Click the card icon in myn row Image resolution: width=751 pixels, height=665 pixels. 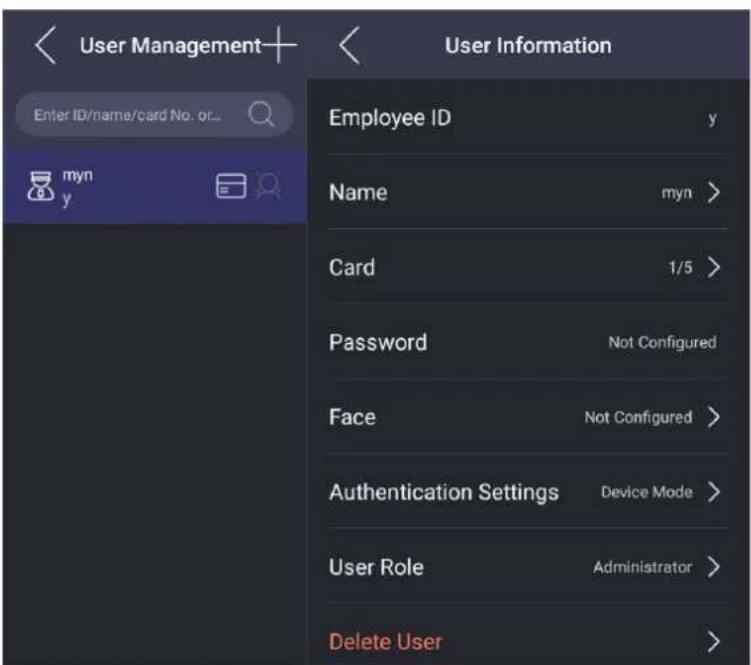[231, 186]
